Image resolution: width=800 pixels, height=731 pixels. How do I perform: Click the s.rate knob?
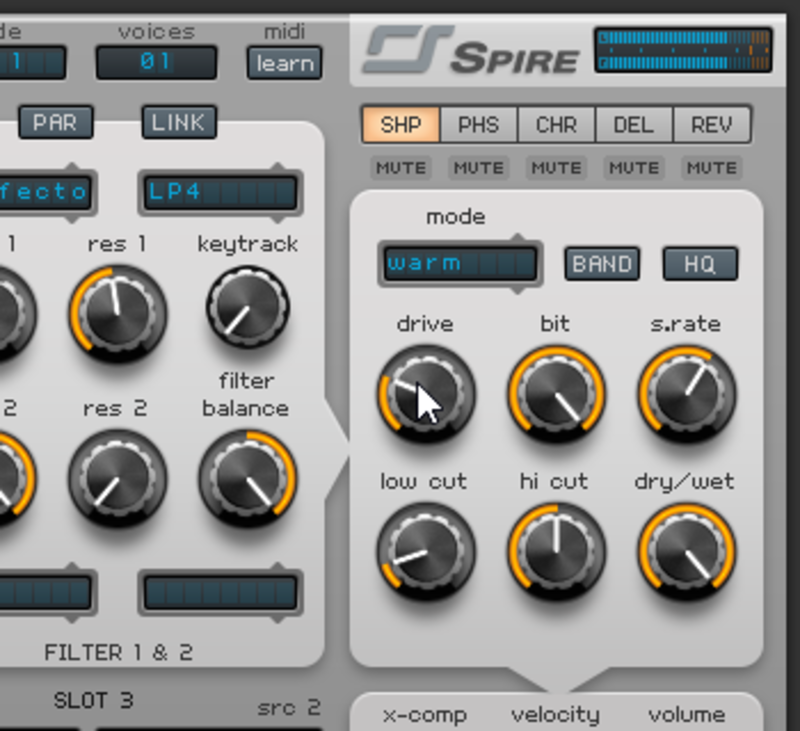pyautogui.click(x=687, y=393)
